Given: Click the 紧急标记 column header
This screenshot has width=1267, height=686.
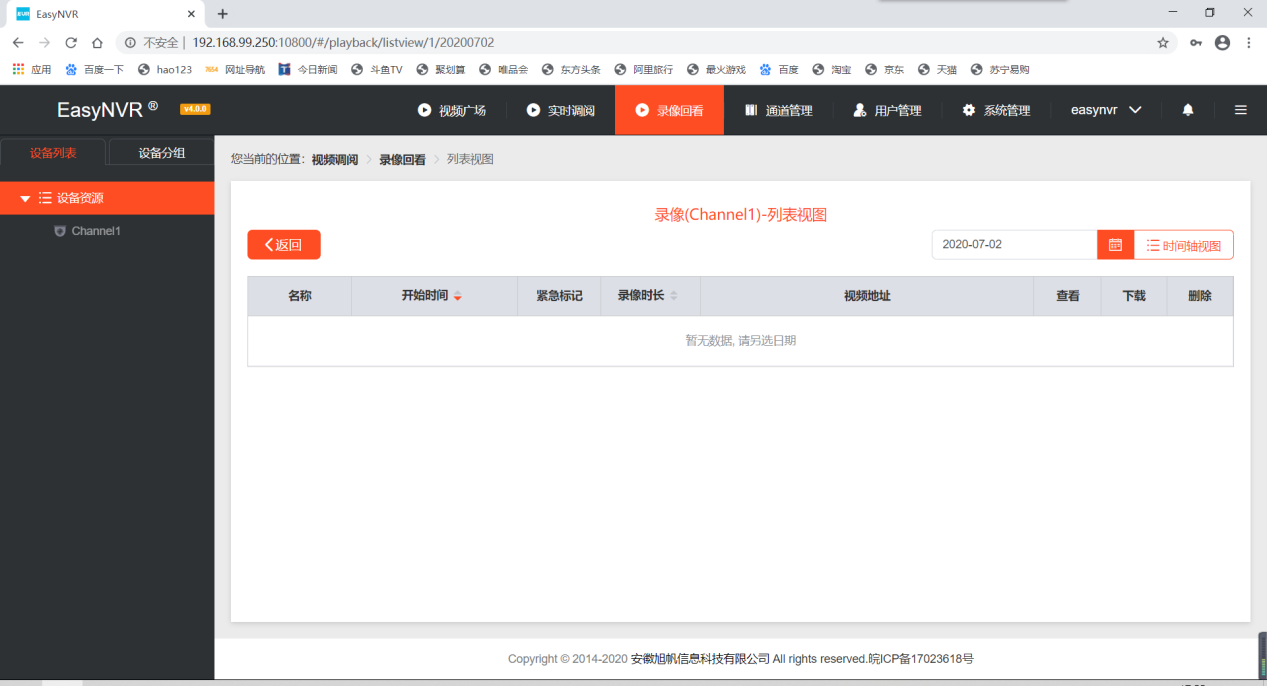Looking at the screenshot, I should (x=559, y=296).
